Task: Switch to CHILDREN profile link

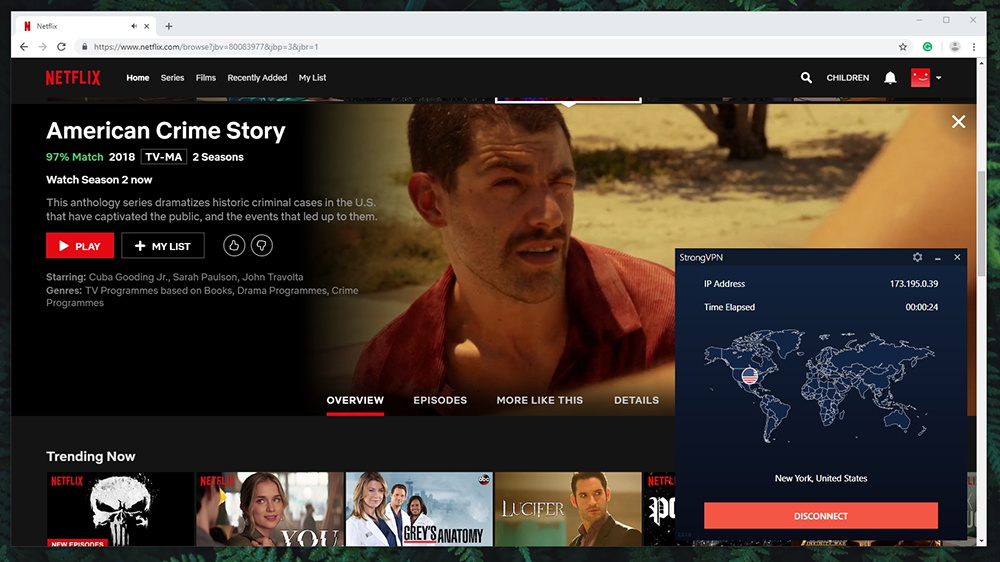Action: click(848, 78)
